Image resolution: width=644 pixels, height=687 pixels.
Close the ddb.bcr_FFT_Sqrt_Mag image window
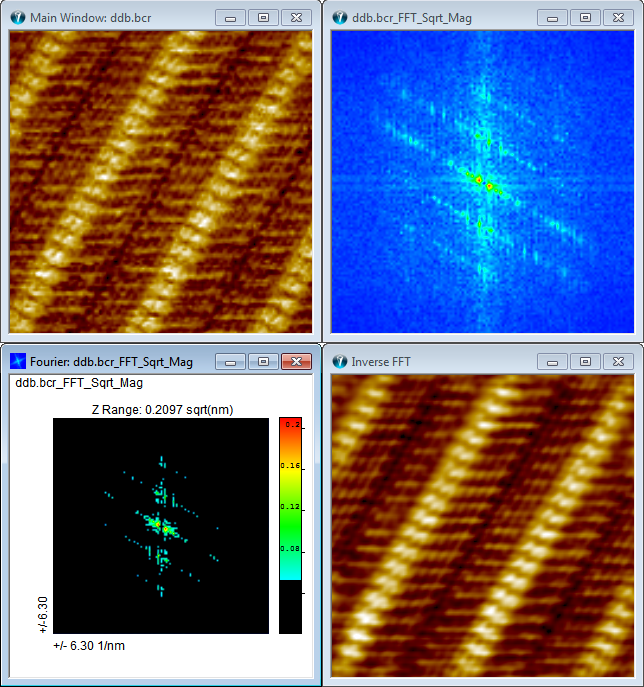coord(618,18)
